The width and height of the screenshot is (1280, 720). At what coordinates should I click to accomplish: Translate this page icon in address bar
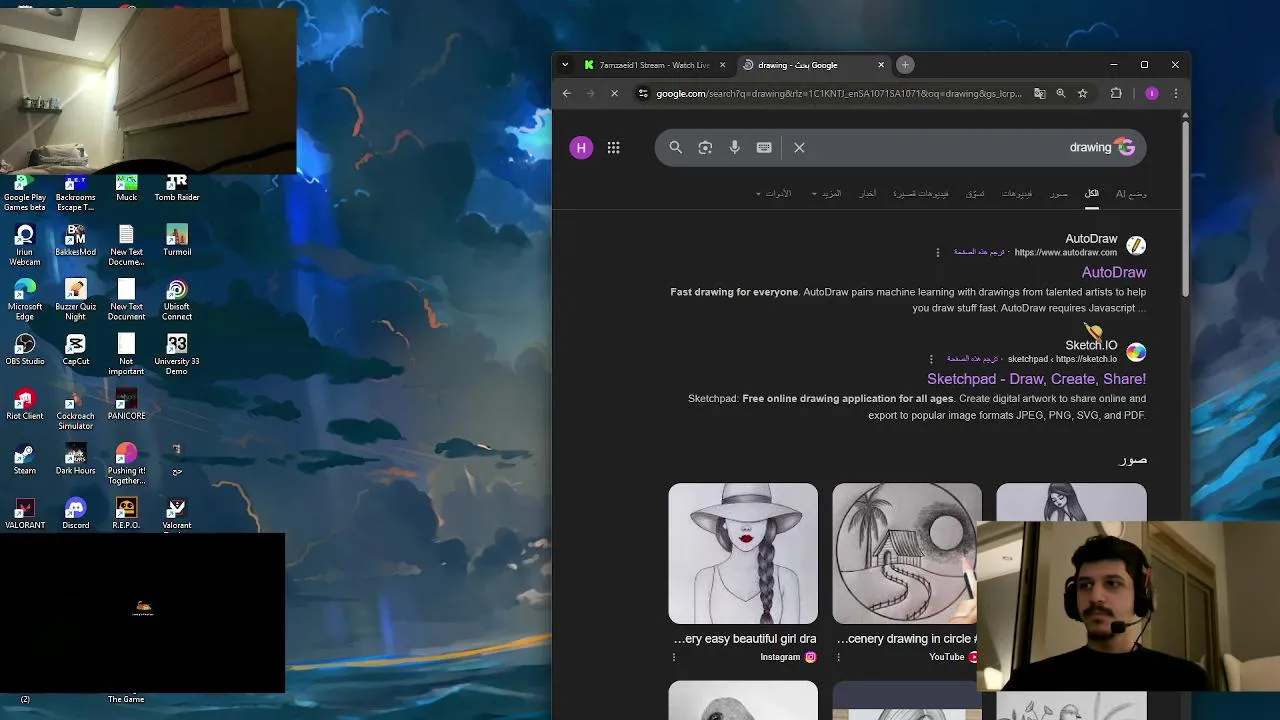[x=1040, y=93]
